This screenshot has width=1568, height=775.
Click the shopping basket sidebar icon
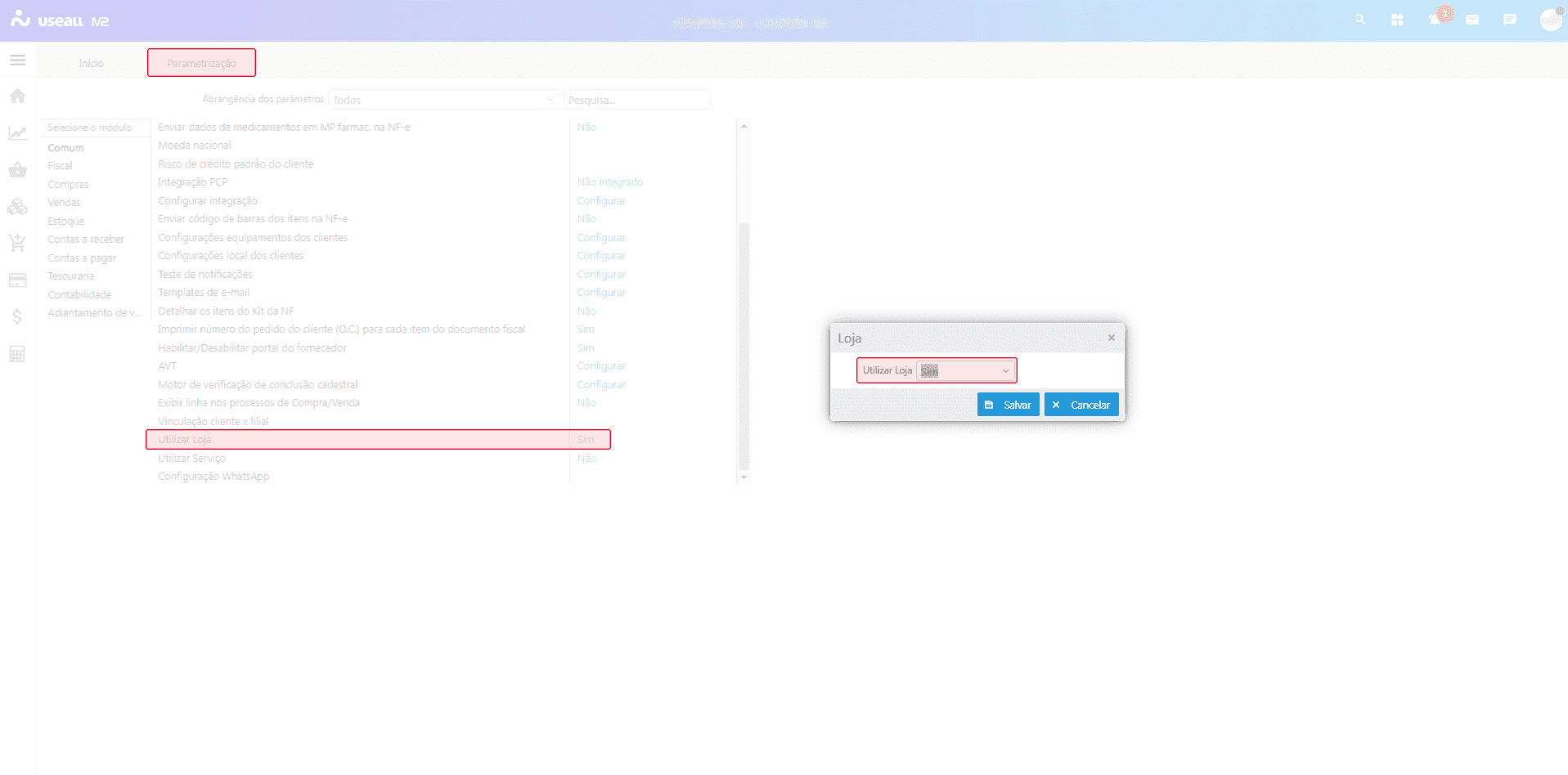tap(17, 170)
